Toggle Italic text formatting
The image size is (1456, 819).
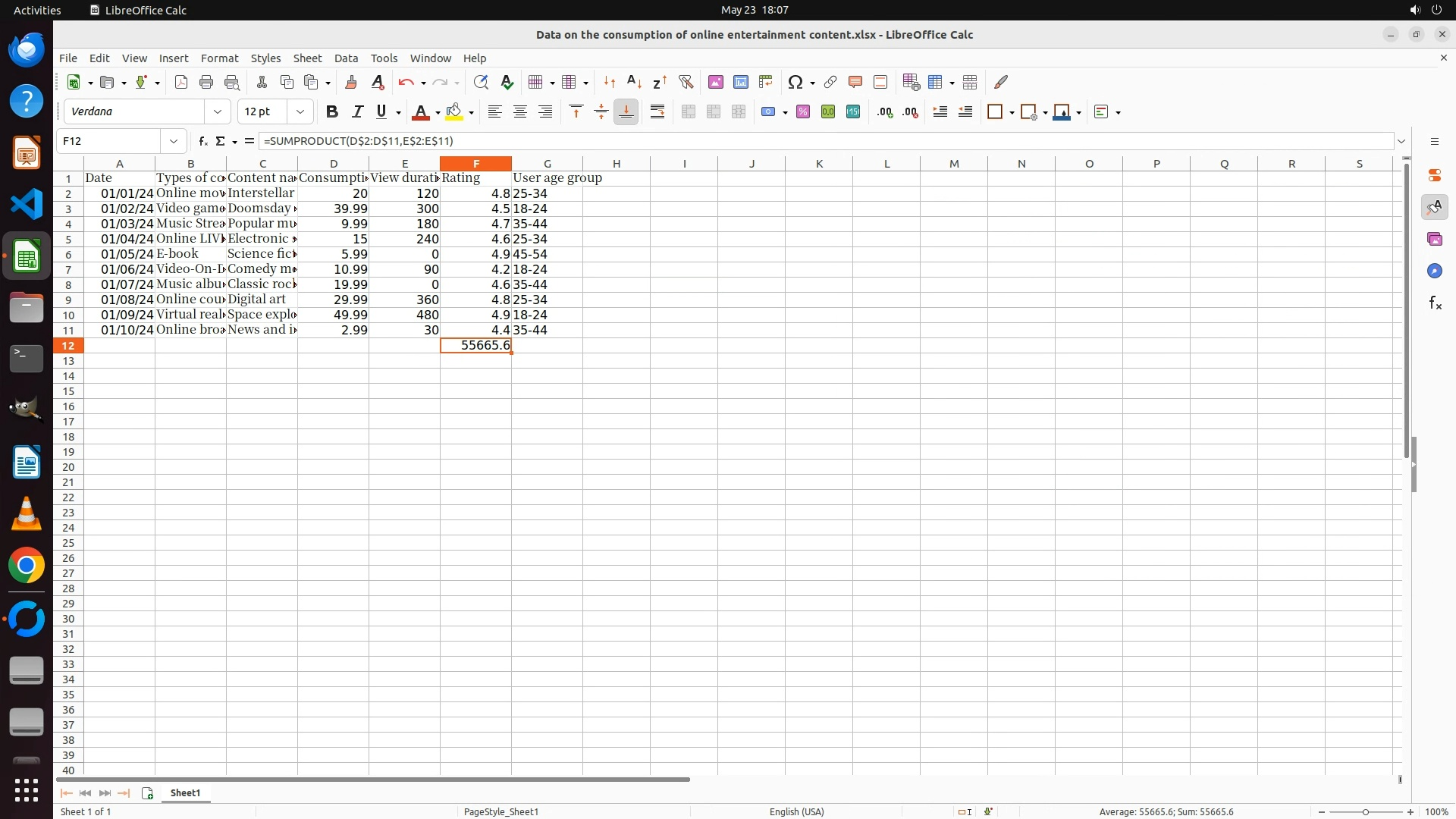357,111
